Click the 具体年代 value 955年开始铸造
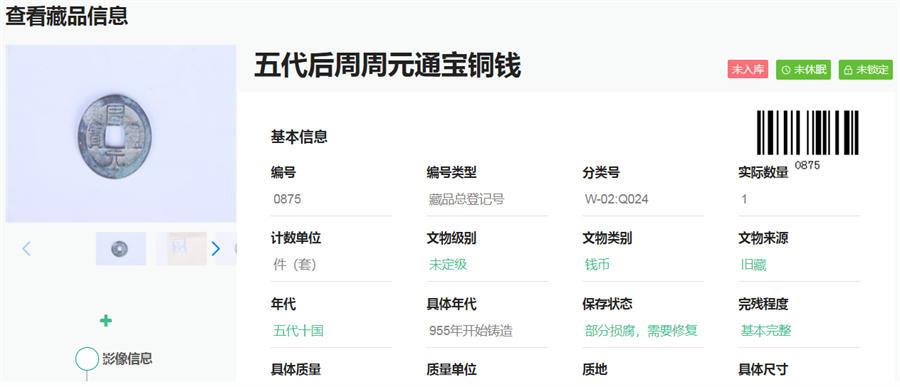 (x=471, y=331)
